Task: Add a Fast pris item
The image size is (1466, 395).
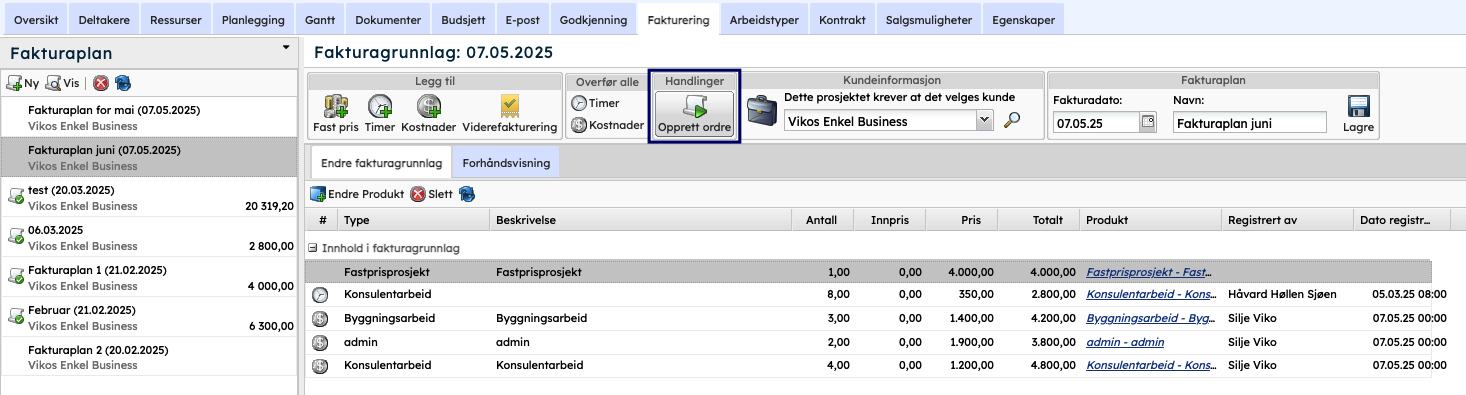Action: pyautogui.click(x=335, y=113)
